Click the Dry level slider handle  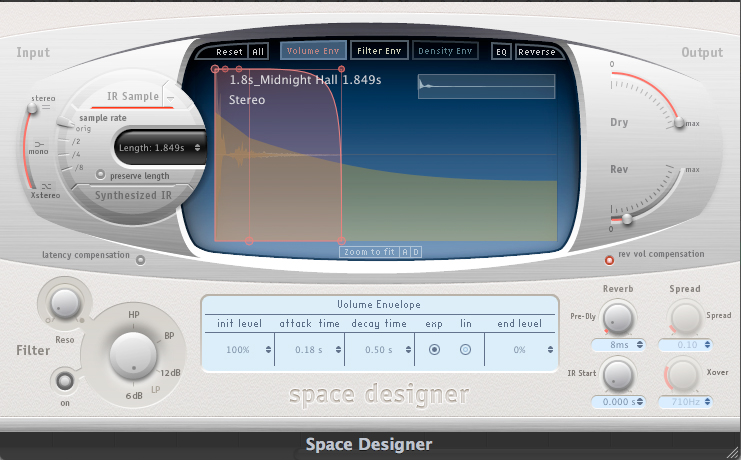[x=679, y=122]
